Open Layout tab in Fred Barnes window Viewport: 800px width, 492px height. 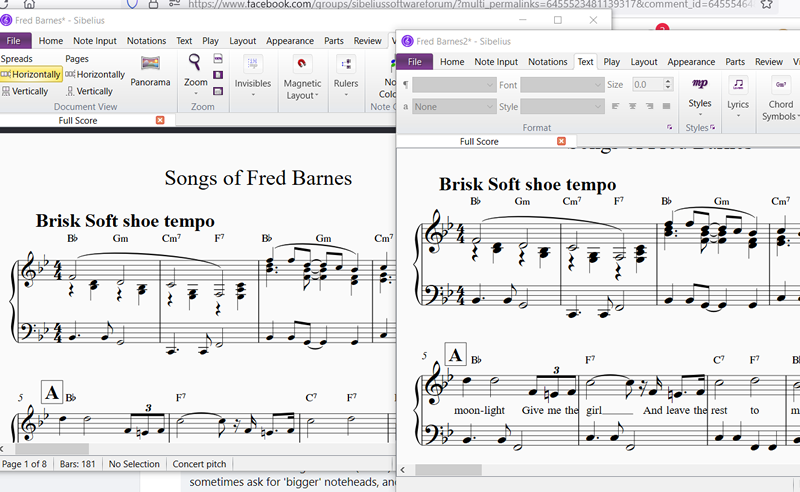tap(242, 41)
